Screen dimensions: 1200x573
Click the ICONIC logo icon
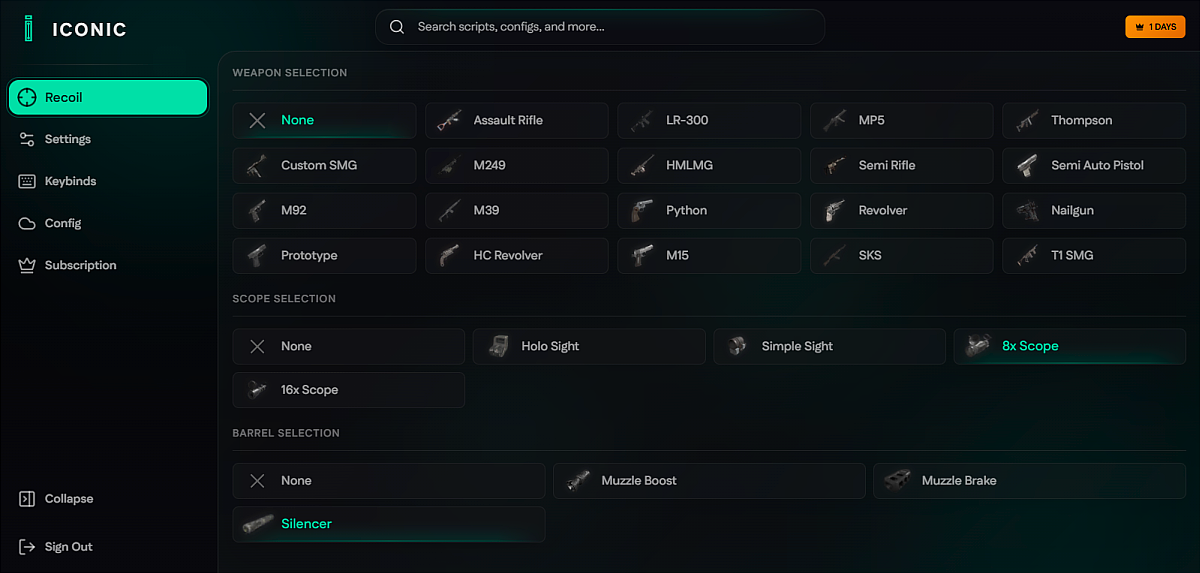coord(28,28)
